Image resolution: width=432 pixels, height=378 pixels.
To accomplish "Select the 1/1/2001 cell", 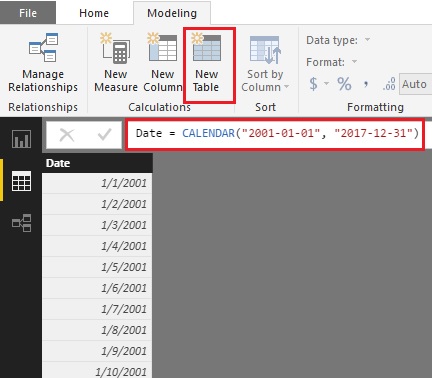I will (x=97, y=183).
